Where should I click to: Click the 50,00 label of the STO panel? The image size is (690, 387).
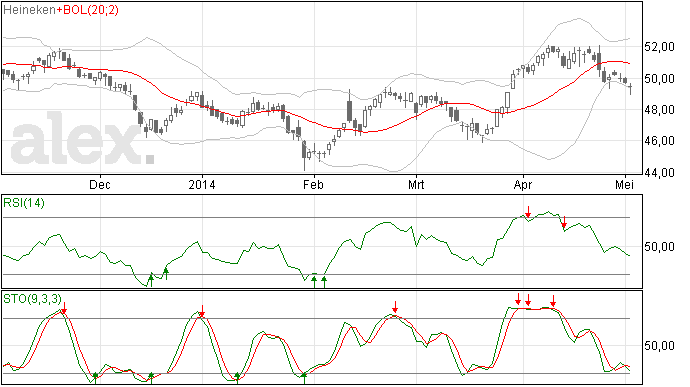point(659,346)
